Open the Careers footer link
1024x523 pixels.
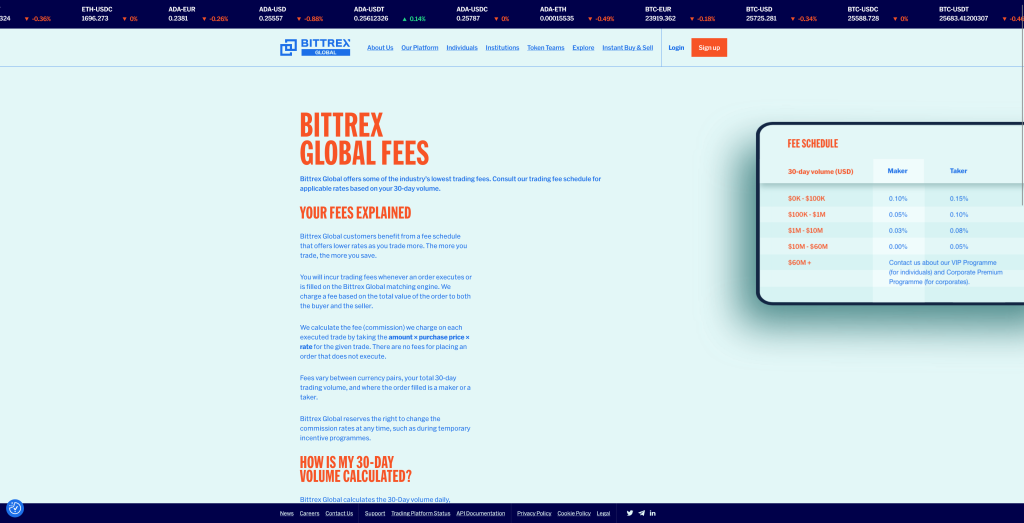pyautogui.click(x=310, y=513)
